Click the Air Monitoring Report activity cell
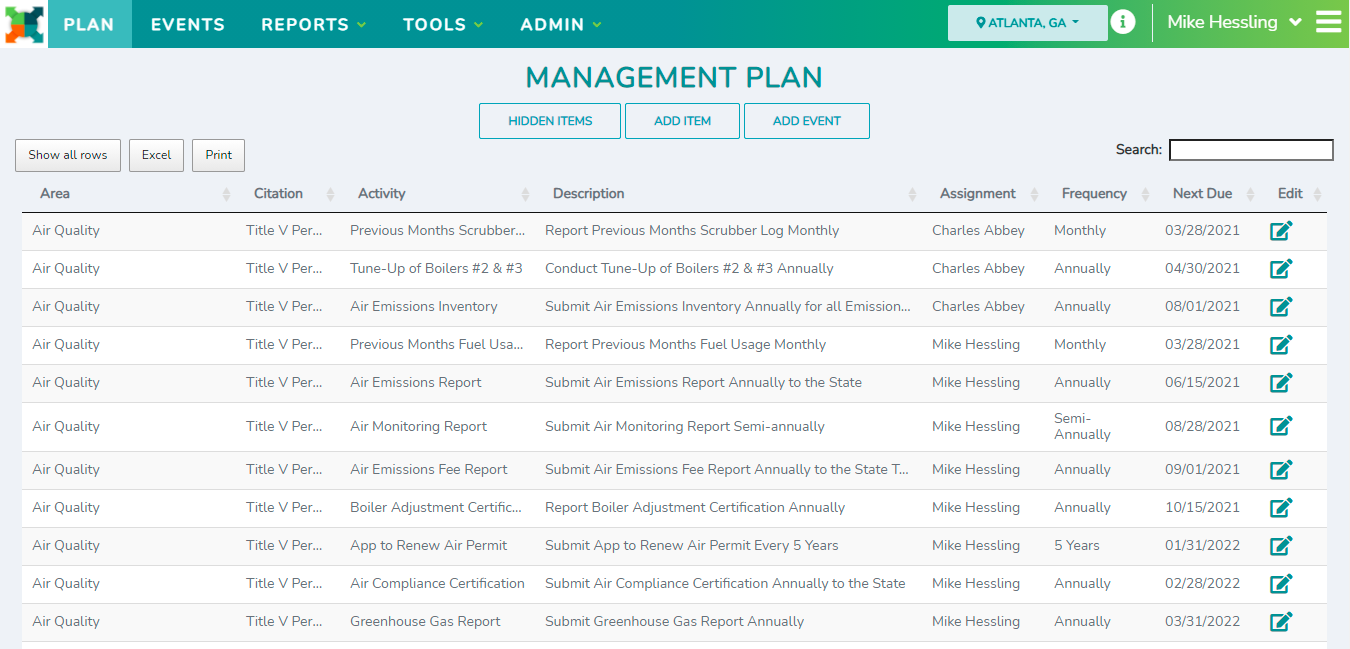Image resolution: width=1350 pixels, height=649 pixels. pos(418,427)
